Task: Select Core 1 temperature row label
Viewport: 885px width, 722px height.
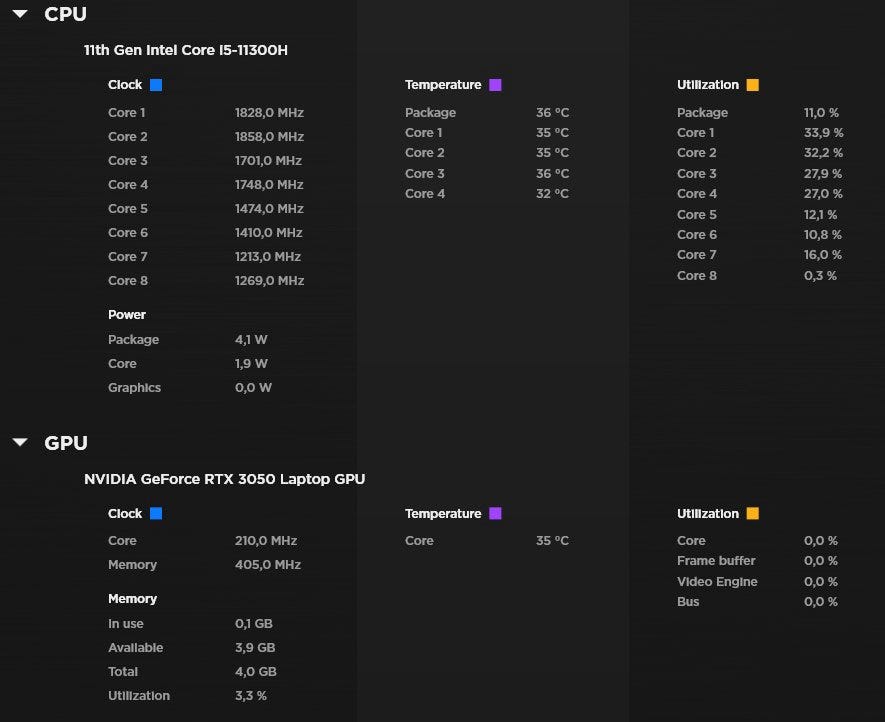Action: click(x=423, y=133)
